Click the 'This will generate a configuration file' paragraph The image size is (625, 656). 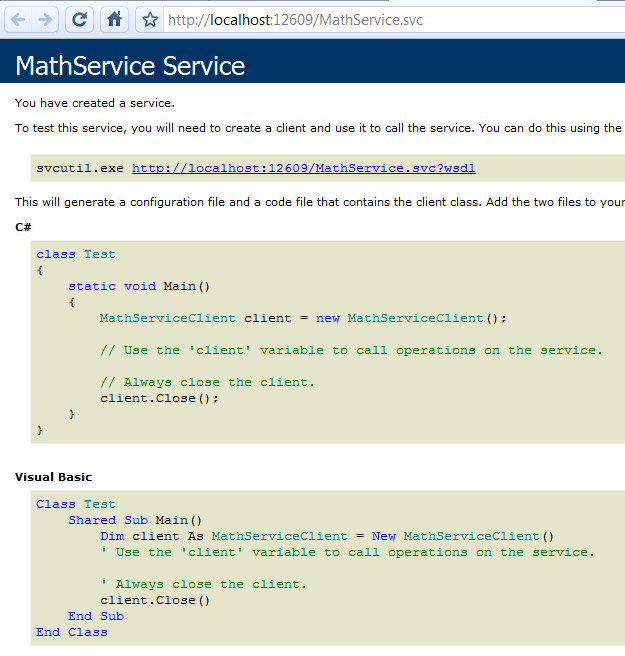tap(320, 202)
